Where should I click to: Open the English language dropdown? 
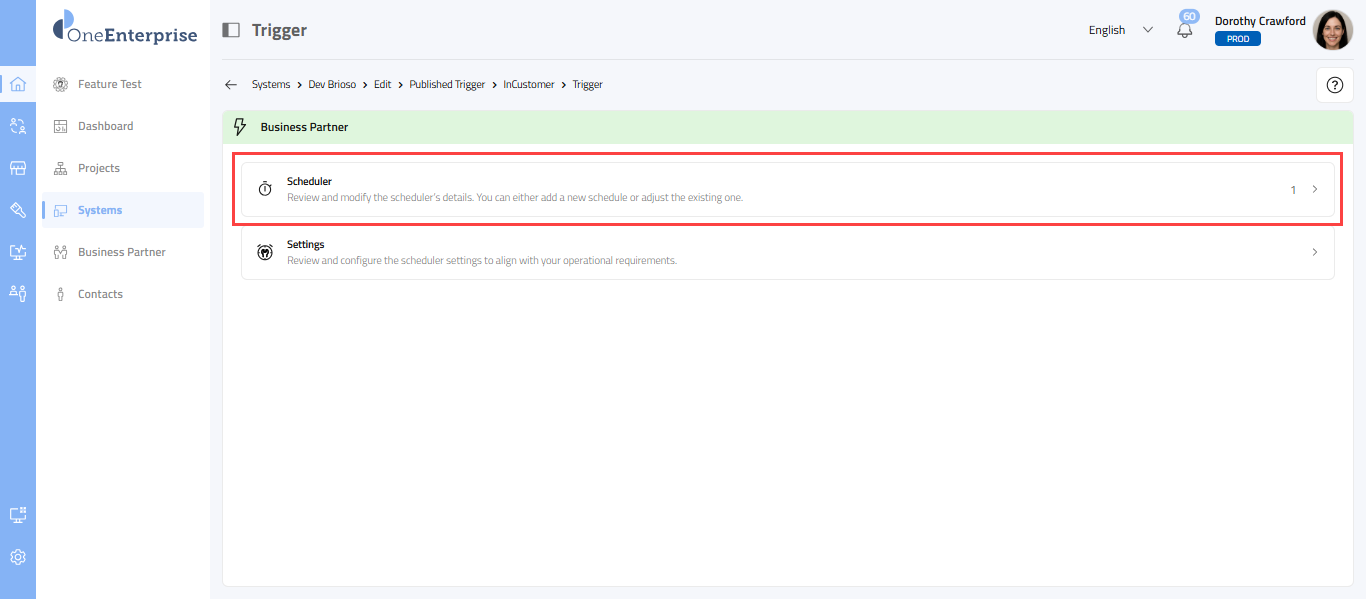(x=1120, y=30)
